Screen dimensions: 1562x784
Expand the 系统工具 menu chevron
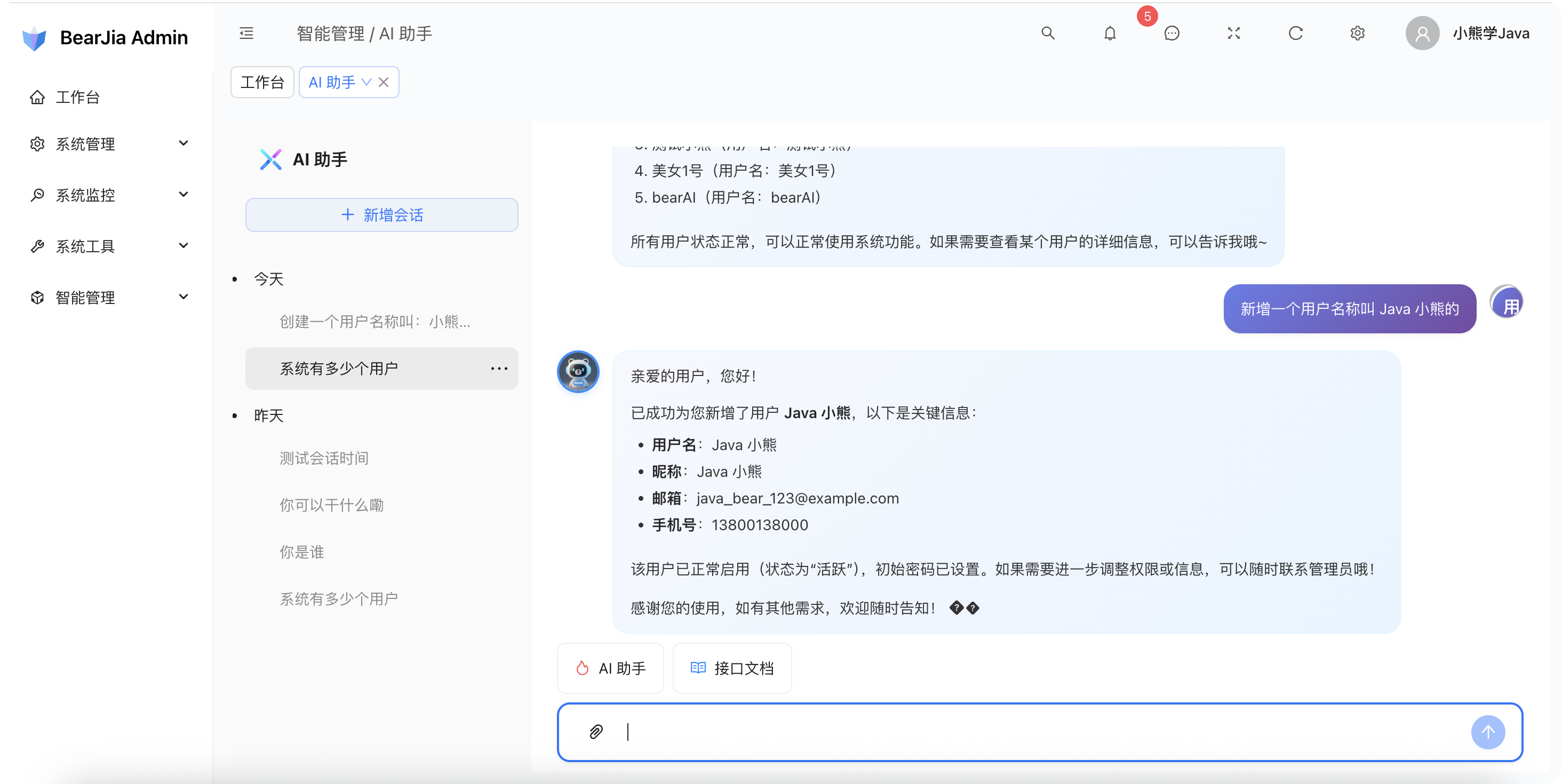tap(184, 245)
